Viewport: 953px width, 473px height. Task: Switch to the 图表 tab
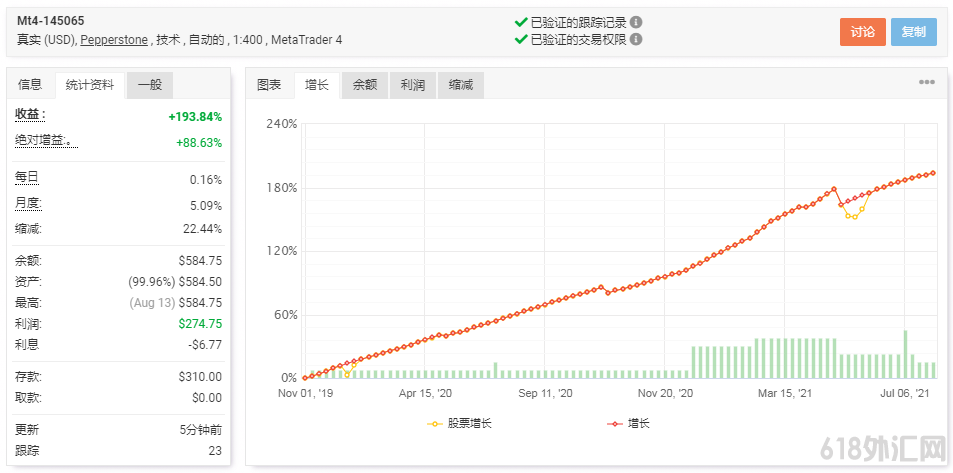pyautogui.click(x=269, y=85)
